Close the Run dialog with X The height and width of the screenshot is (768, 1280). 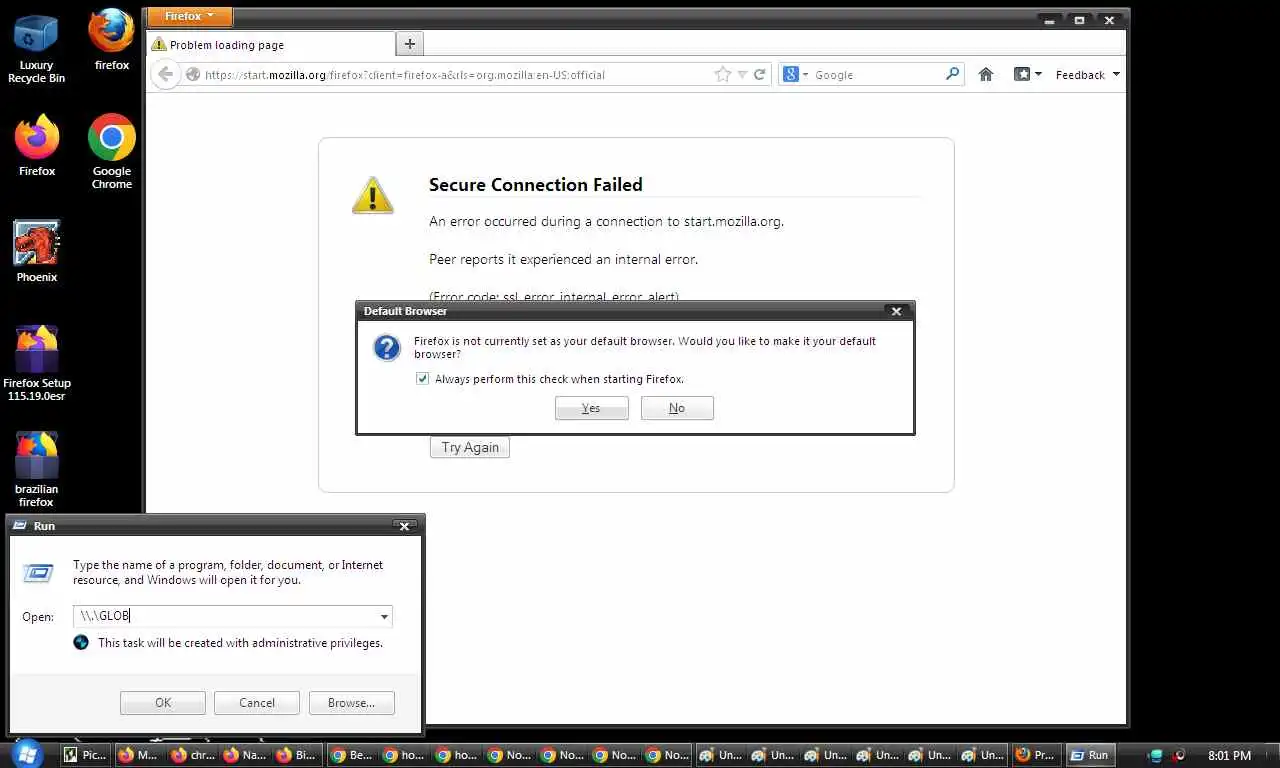[x=404, y=526]
